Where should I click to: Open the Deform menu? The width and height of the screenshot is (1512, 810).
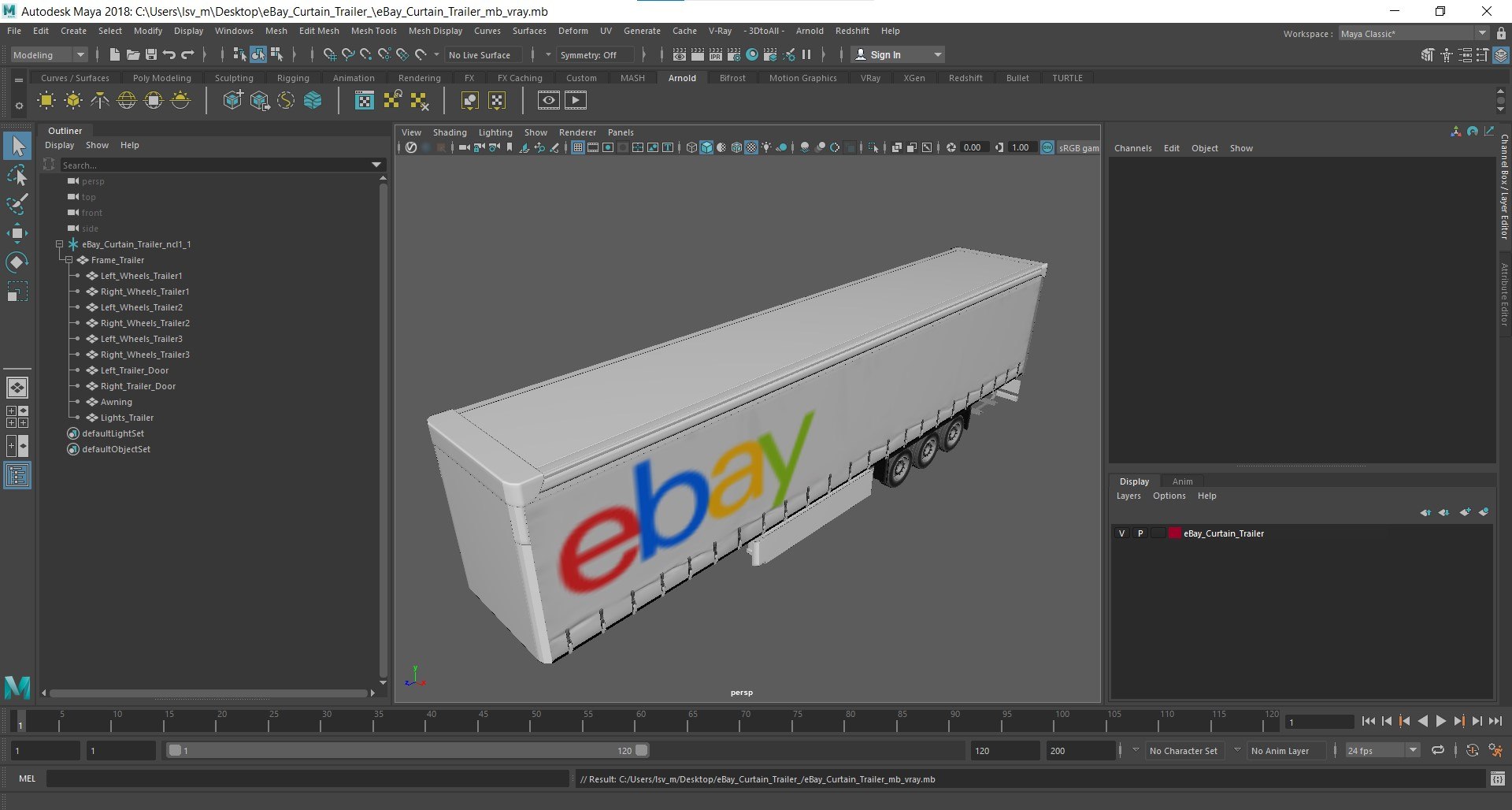pos(573,31)
